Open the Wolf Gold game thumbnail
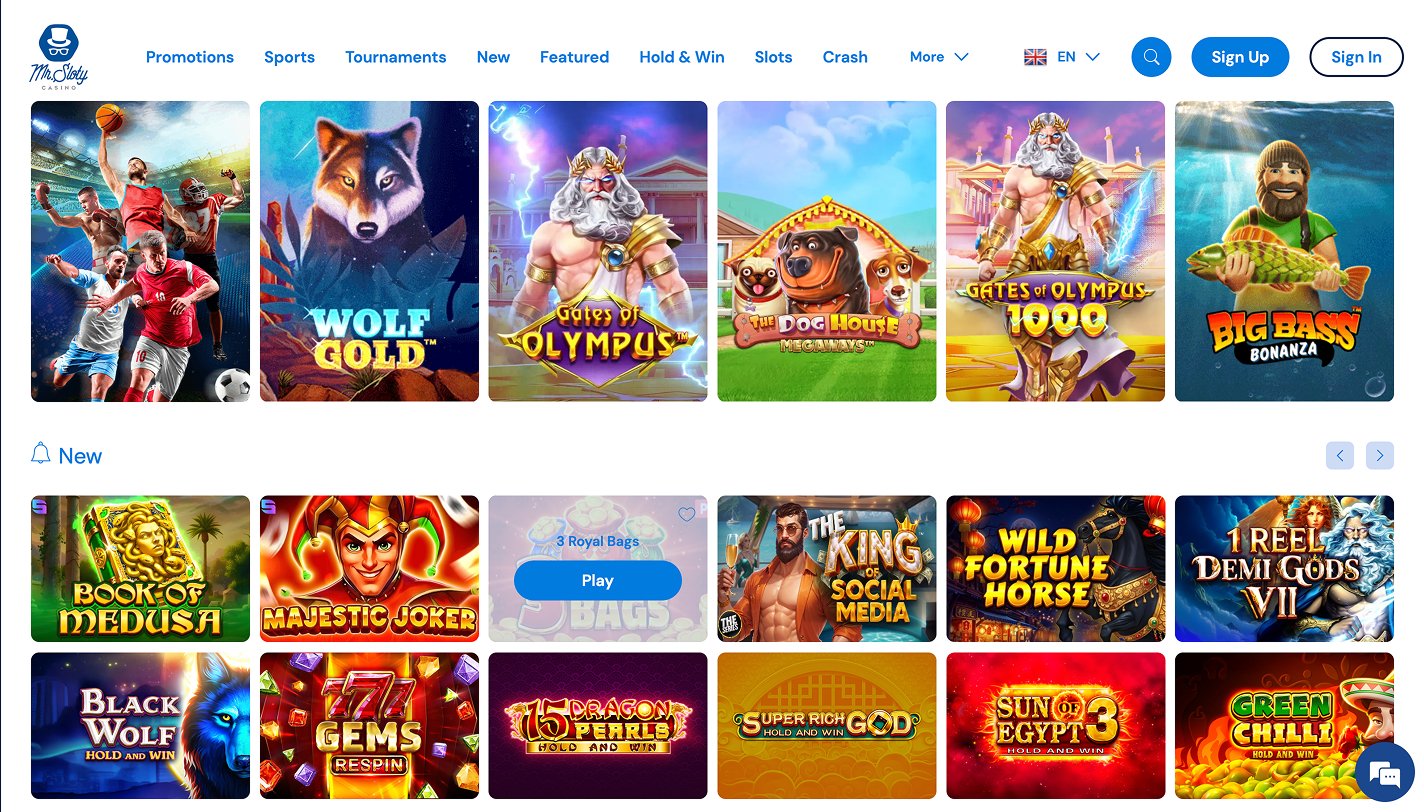 [369, 251]
